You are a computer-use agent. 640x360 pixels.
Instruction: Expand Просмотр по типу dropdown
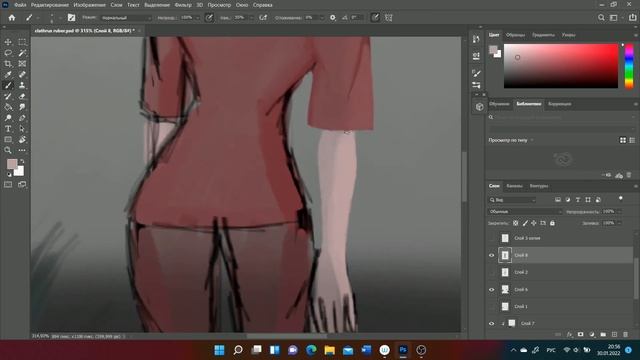point(511,140)
